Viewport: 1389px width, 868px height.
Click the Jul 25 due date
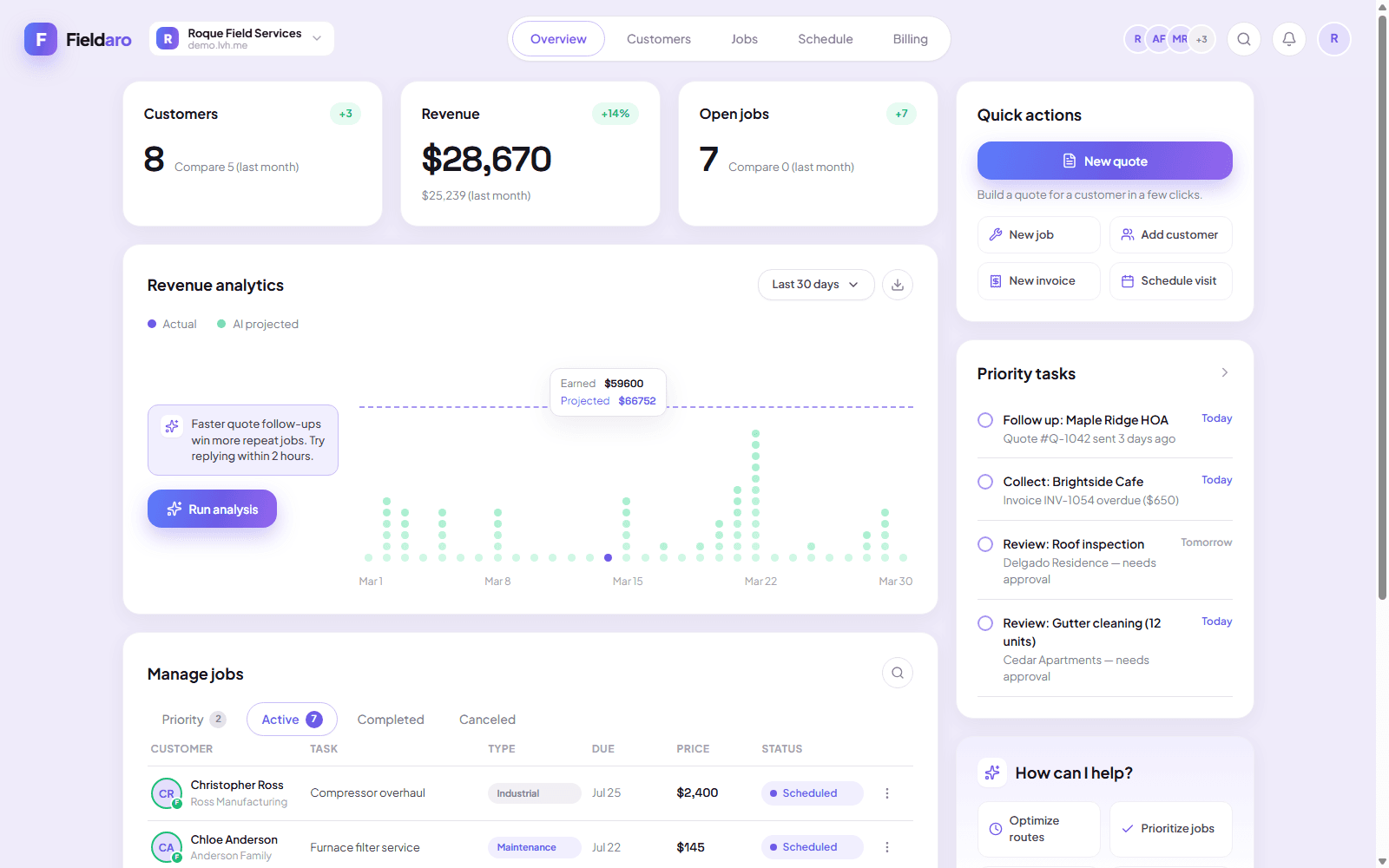pyautogui.click(x=607, y=793)
